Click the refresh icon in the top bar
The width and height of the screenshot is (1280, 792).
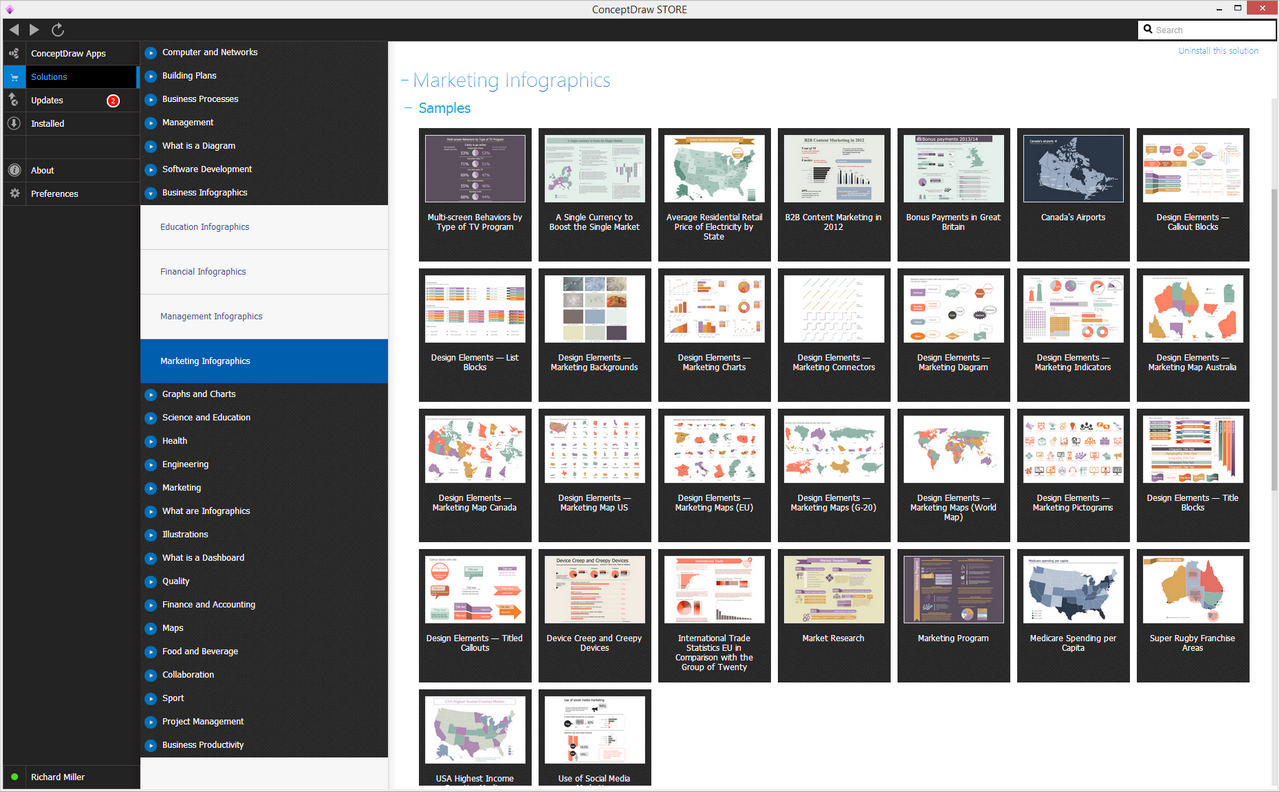[57, 30]
